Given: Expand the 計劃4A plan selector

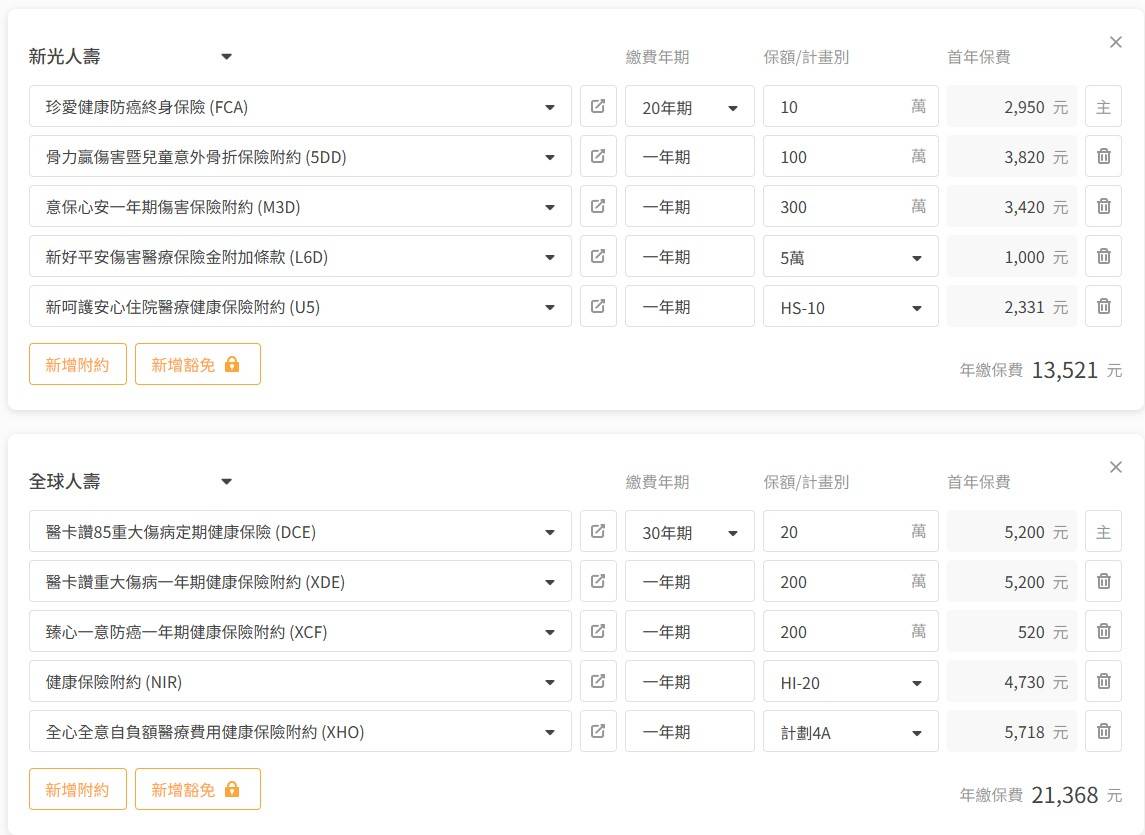Looking at the screenshot, I should click(x=850, y=732).
